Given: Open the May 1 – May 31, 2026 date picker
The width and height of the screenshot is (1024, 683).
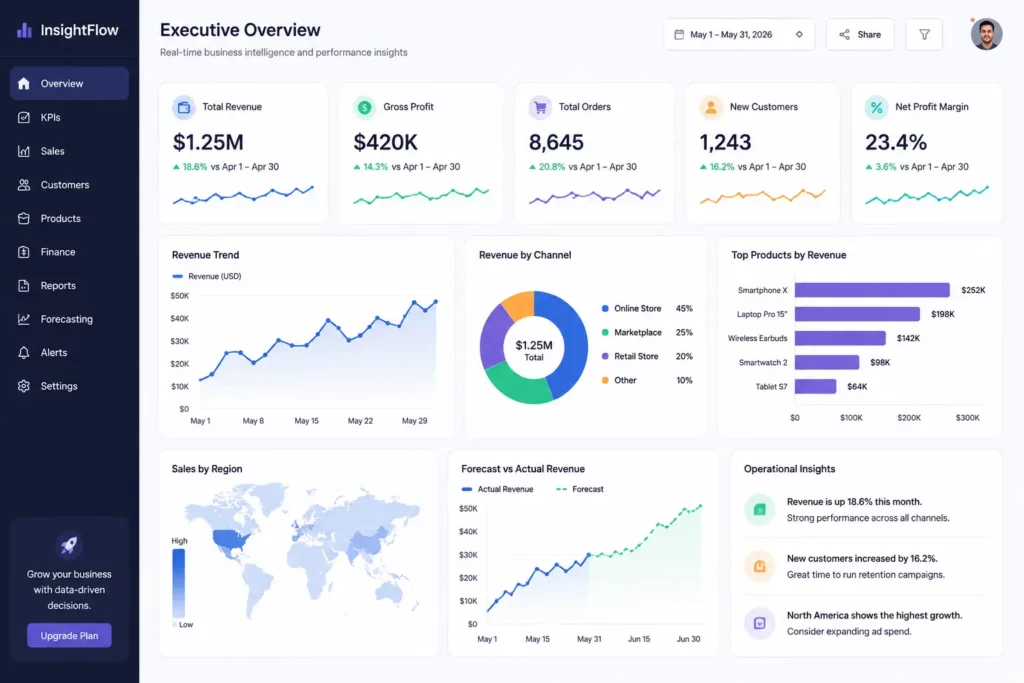Looking at the screenshot, I should click(739, 35).
